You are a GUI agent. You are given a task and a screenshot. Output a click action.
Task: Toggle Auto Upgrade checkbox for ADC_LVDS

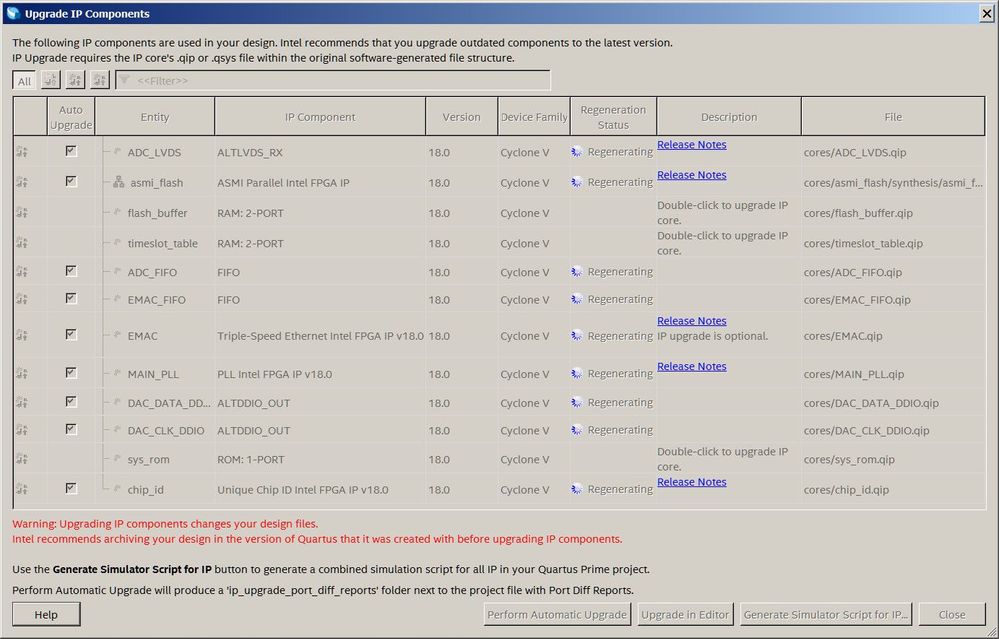click(x=71, y=151)
